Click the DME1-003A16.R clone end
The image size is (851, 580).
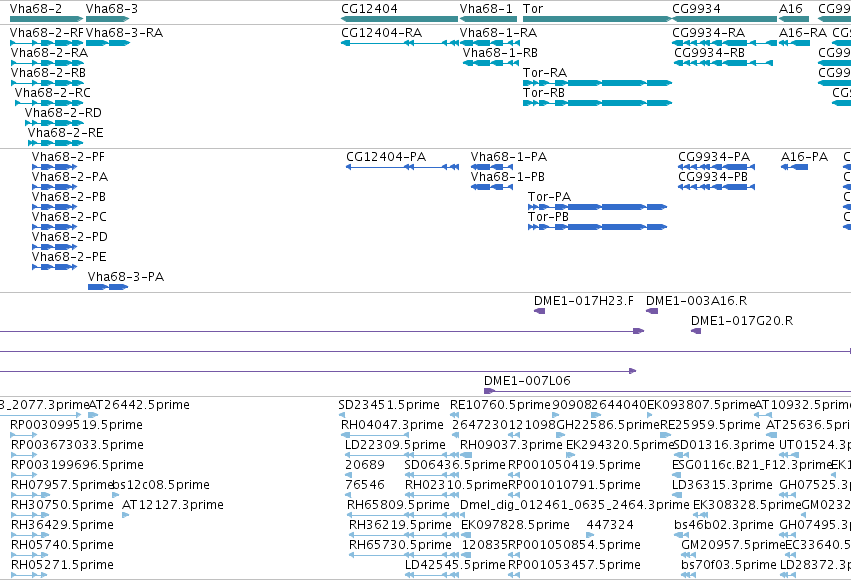point(652,311)
